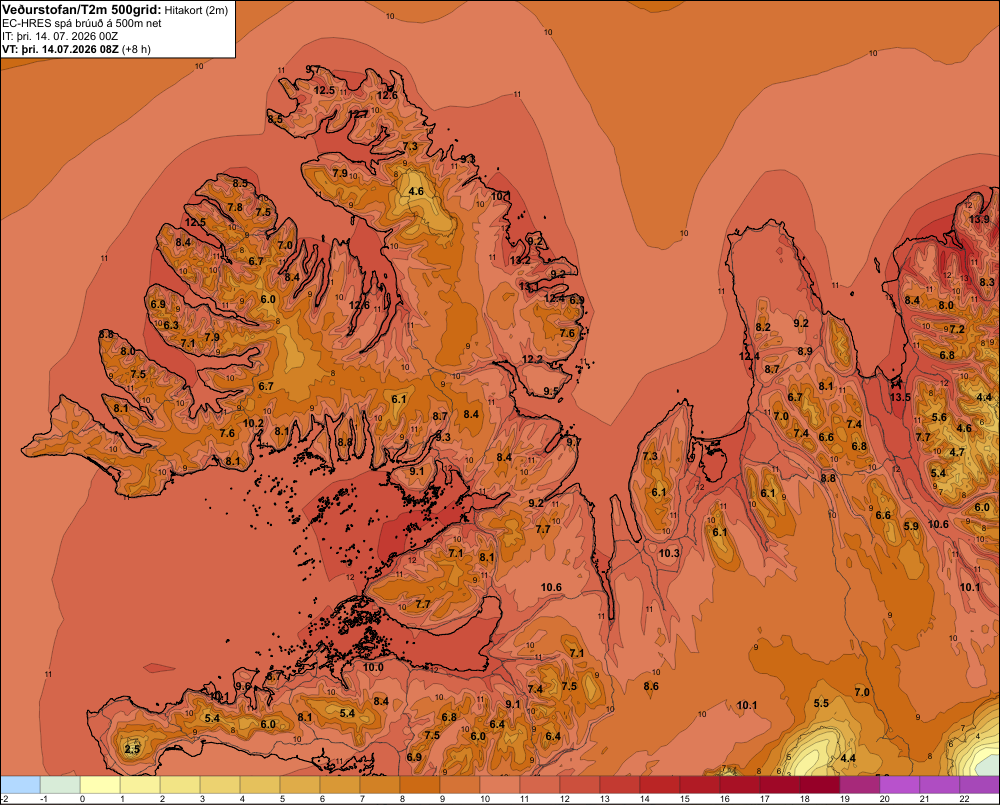Click the 10.0 temperature value on the map
1000x805 pixels.
coord(373,667)
